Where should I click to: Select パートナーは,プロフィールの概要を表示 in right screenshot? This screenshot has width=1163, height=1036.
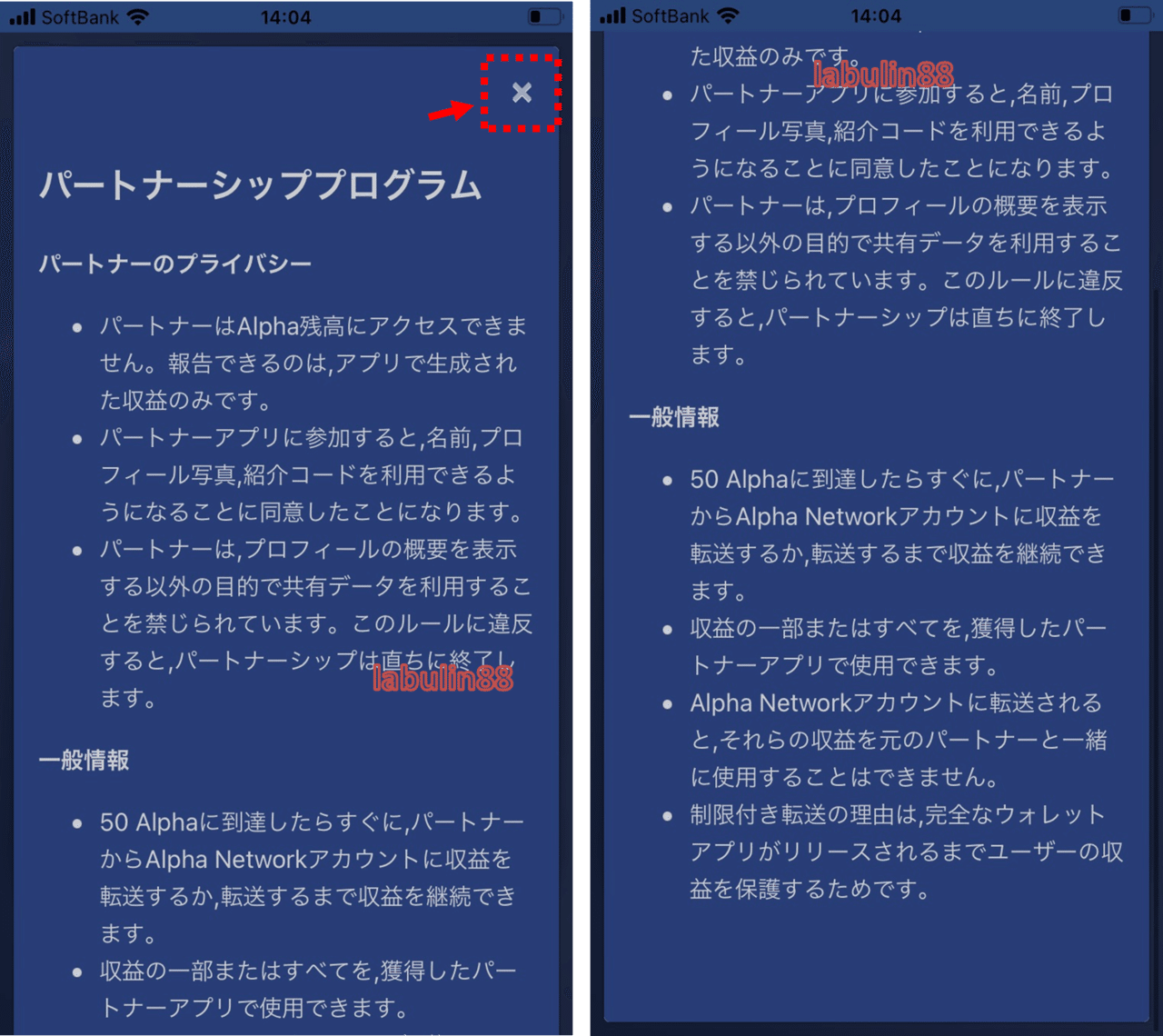(x=907, y=280)
